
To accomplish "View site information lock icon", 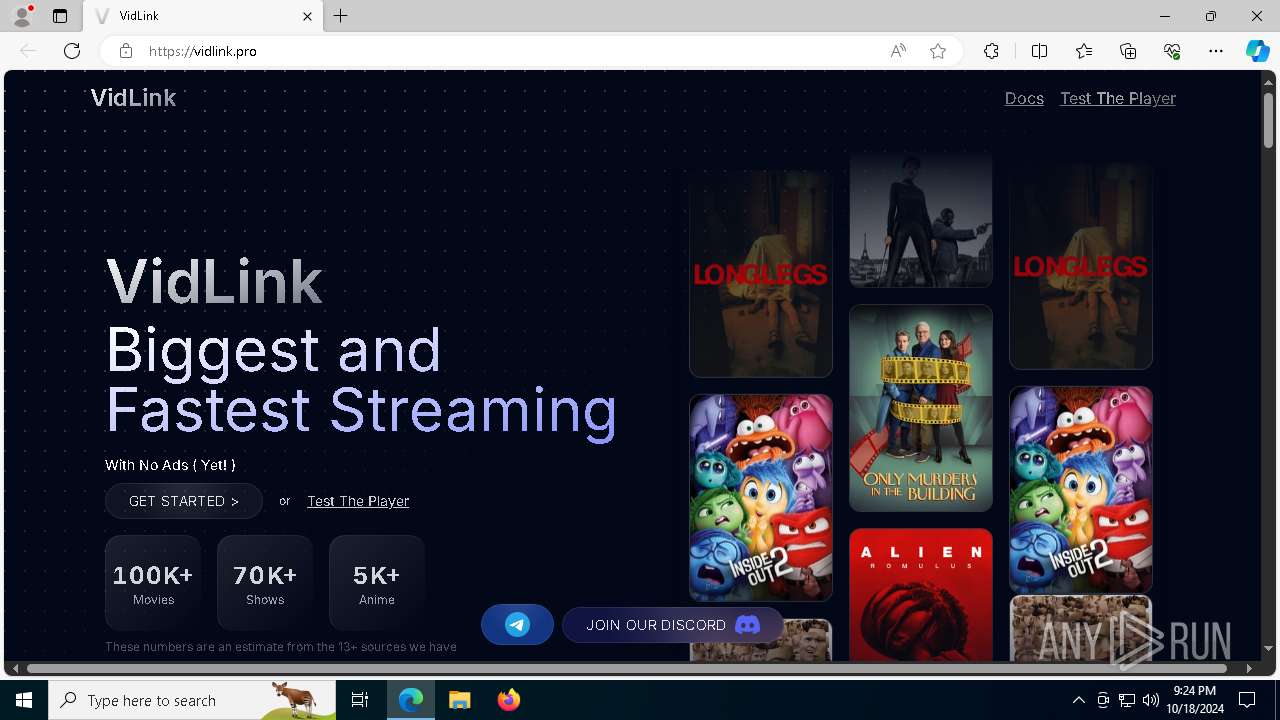I will click(126, 51).
